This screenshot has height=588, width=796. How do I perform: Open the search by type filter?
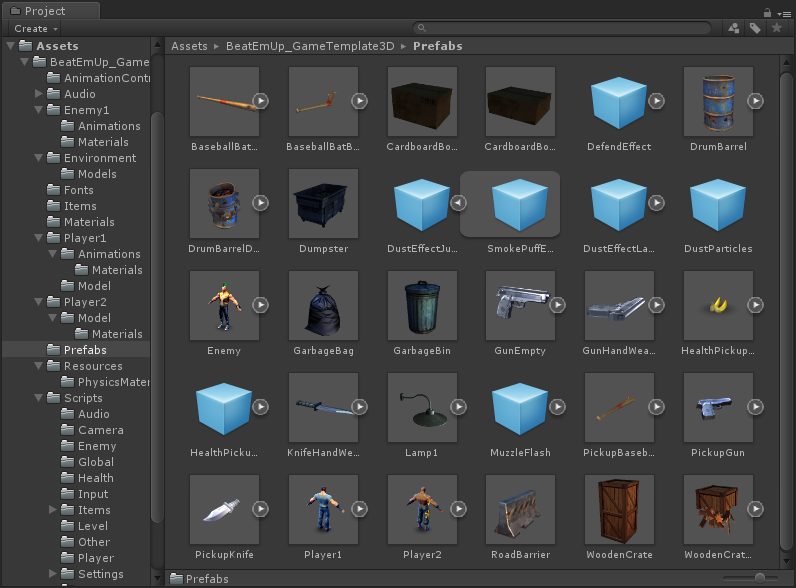(734, 28)
